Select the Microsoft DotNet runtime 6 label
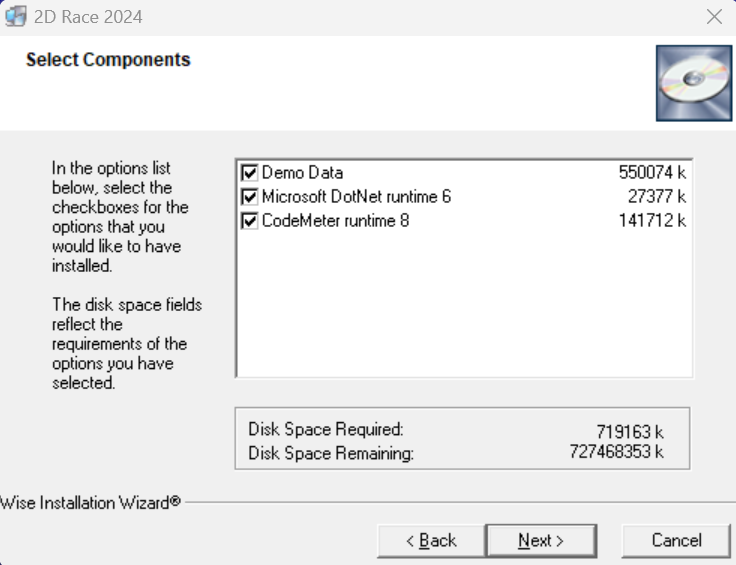Screen dimensions: 736x565 356,197
